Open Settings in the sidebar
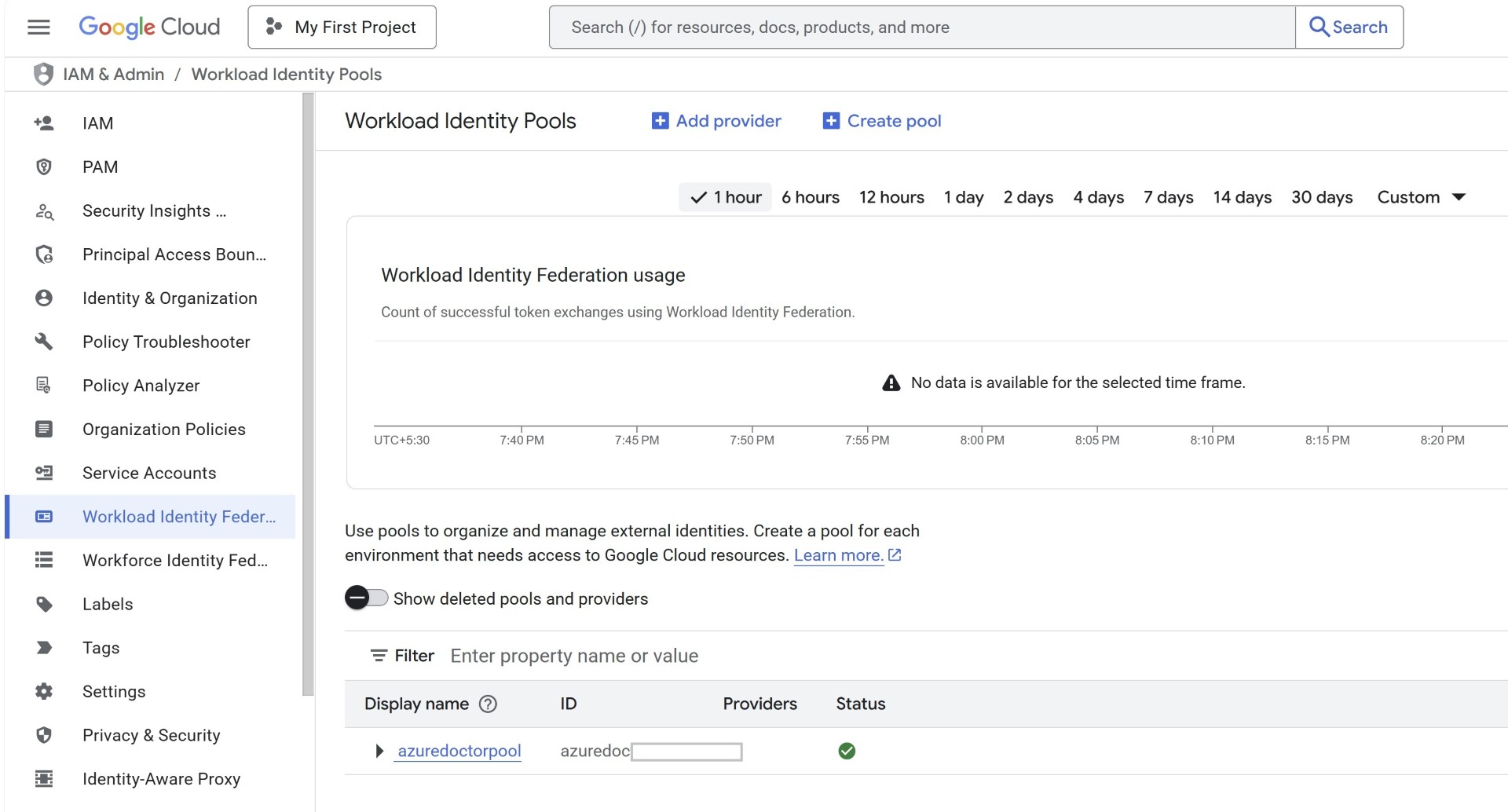 pyautogui.click(x=150, y=691)
